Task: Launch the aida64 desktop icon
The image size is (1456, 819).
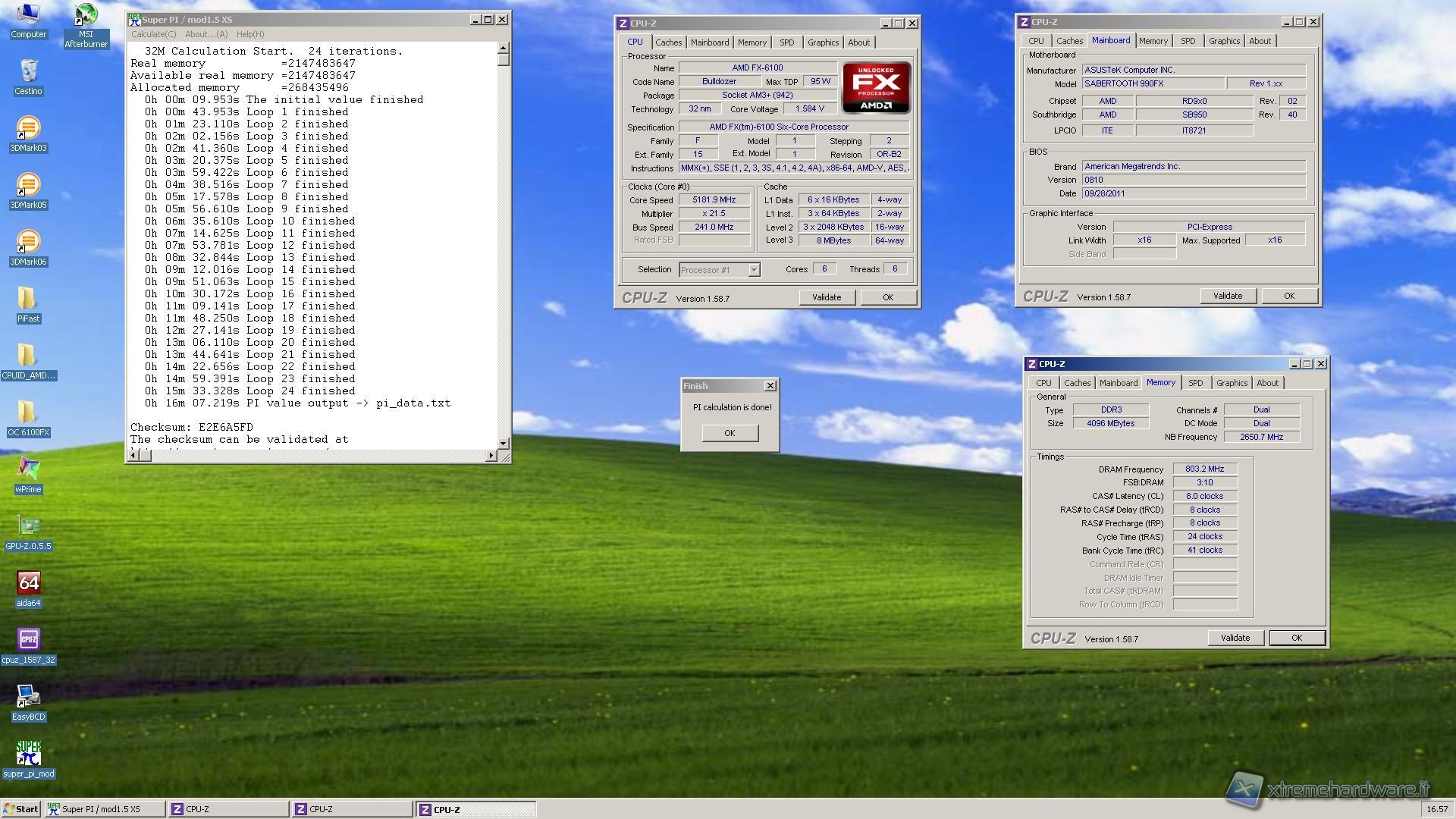Action: 28,584
